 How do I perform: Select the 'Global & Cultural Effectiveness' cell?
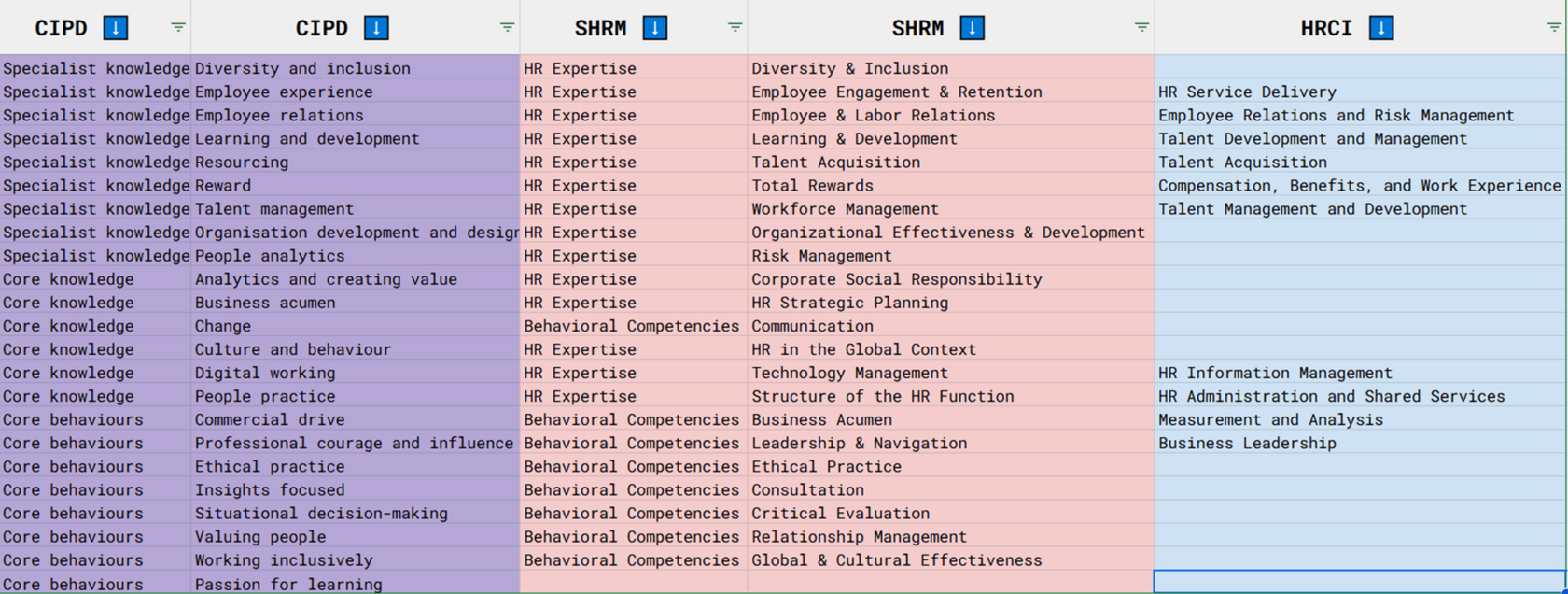(x=950, y=560)
